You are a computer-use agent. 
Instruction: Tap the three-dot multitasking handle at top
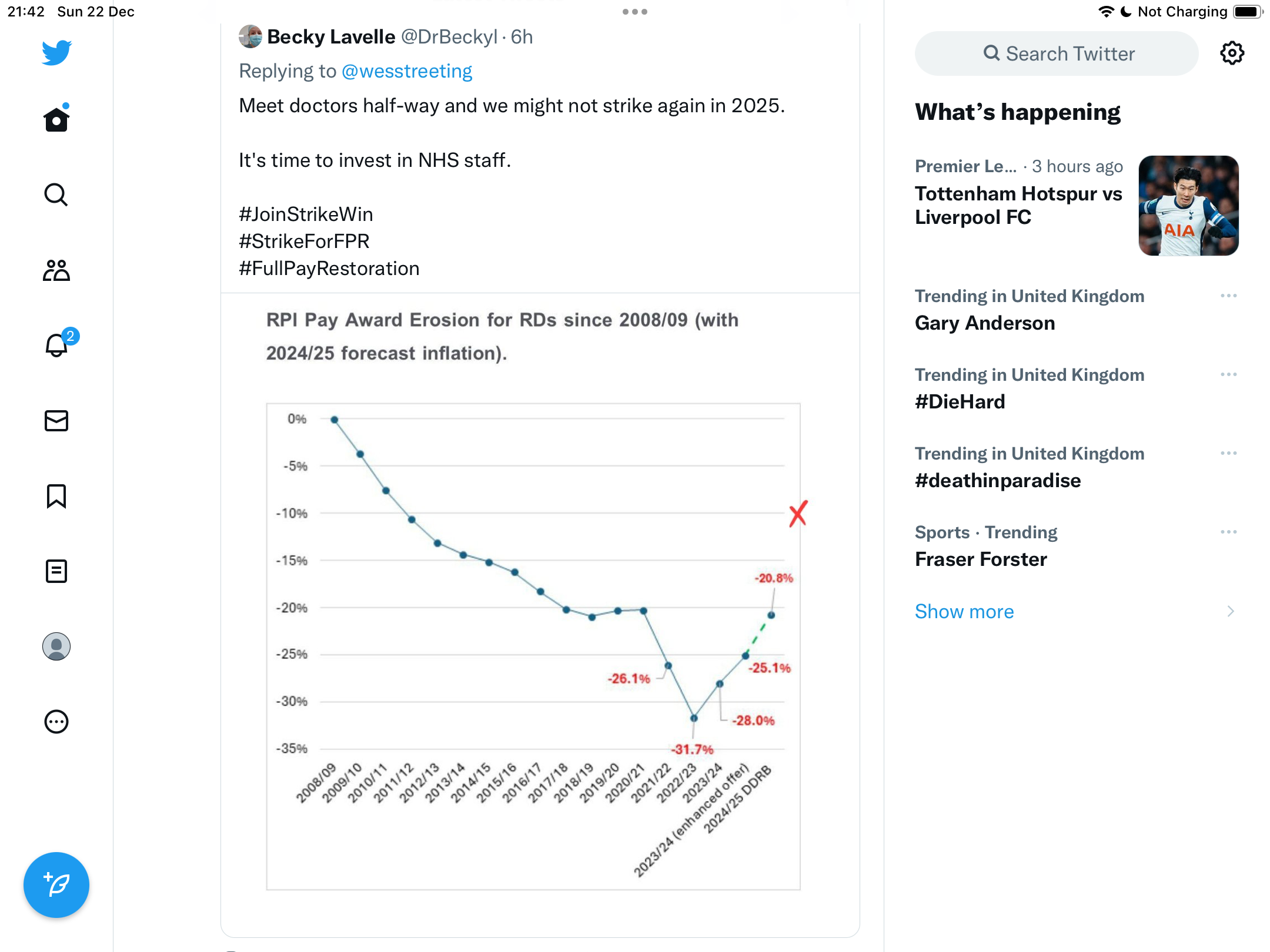[x=635, y=12]
